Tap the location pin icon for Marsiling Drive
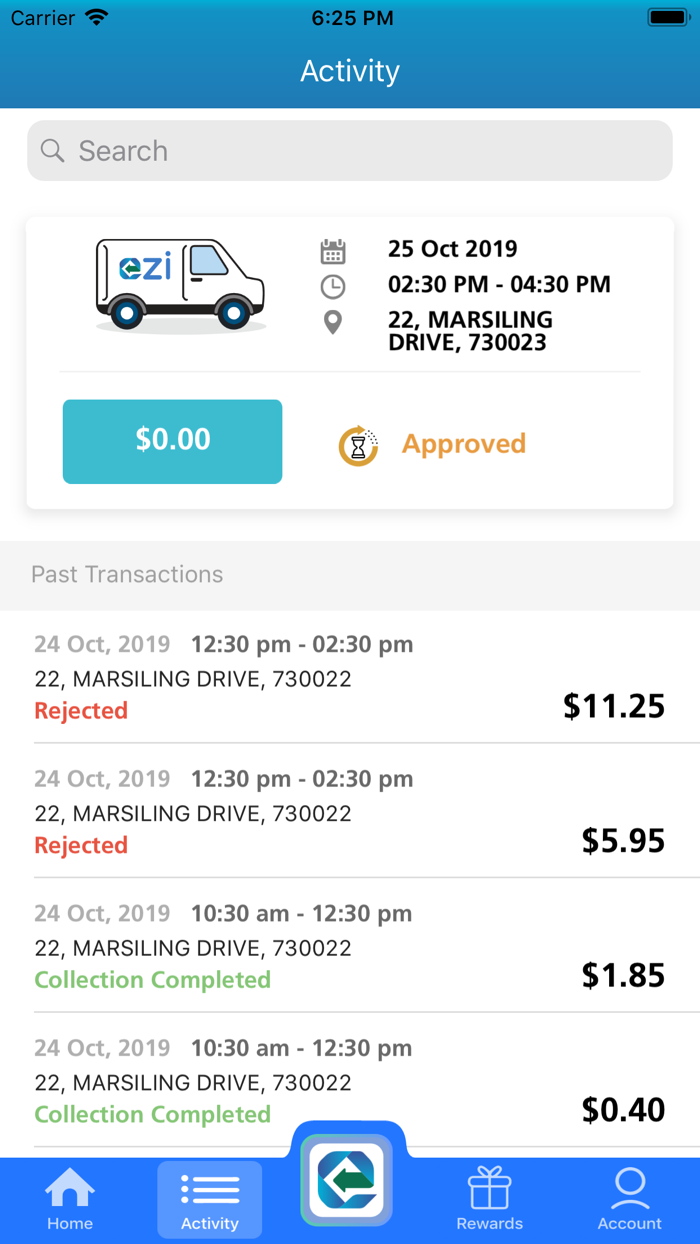Image resolution: width=700 pixels, height=1244 pixels. [333, 322]
